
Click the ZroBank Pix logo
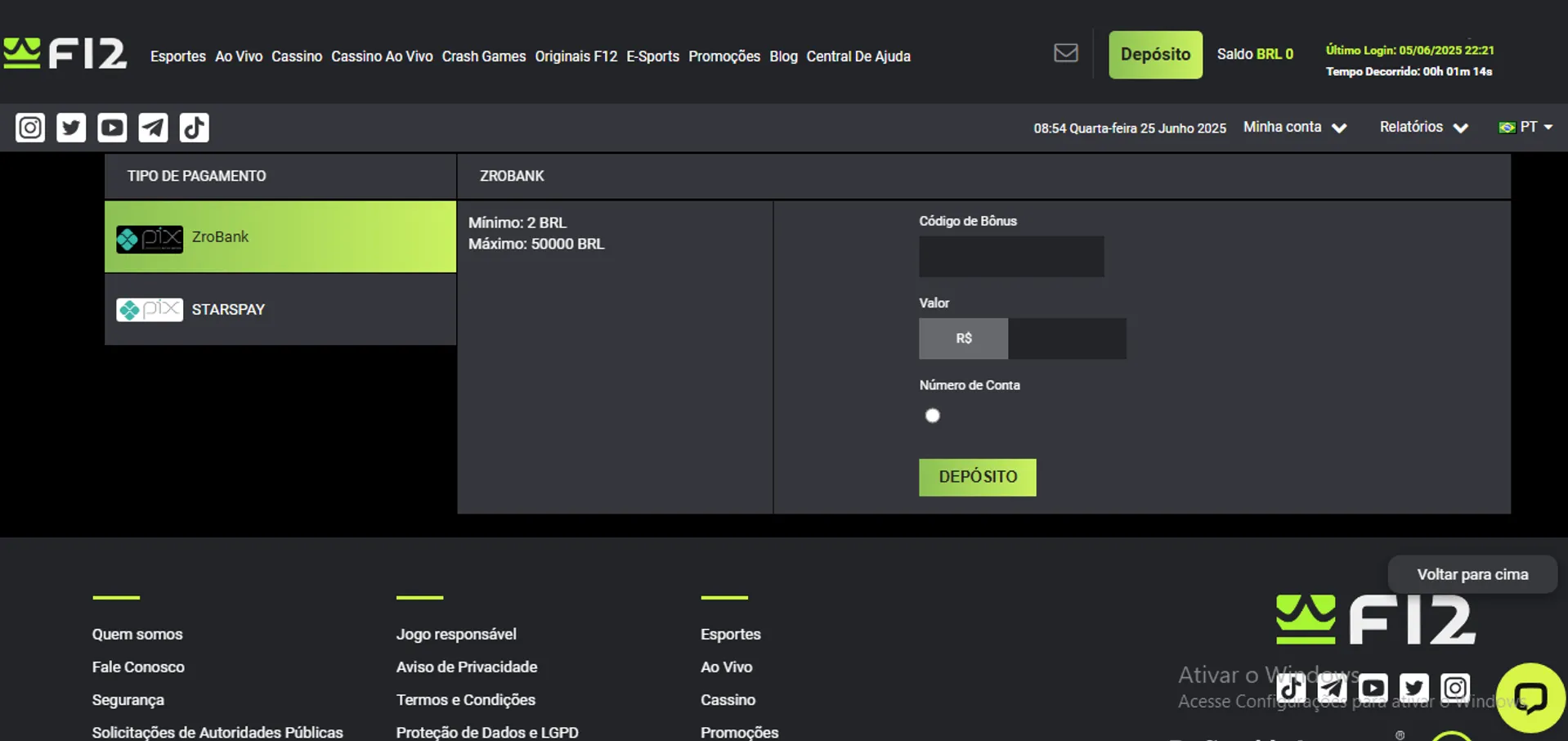click(x=150, y=239)
